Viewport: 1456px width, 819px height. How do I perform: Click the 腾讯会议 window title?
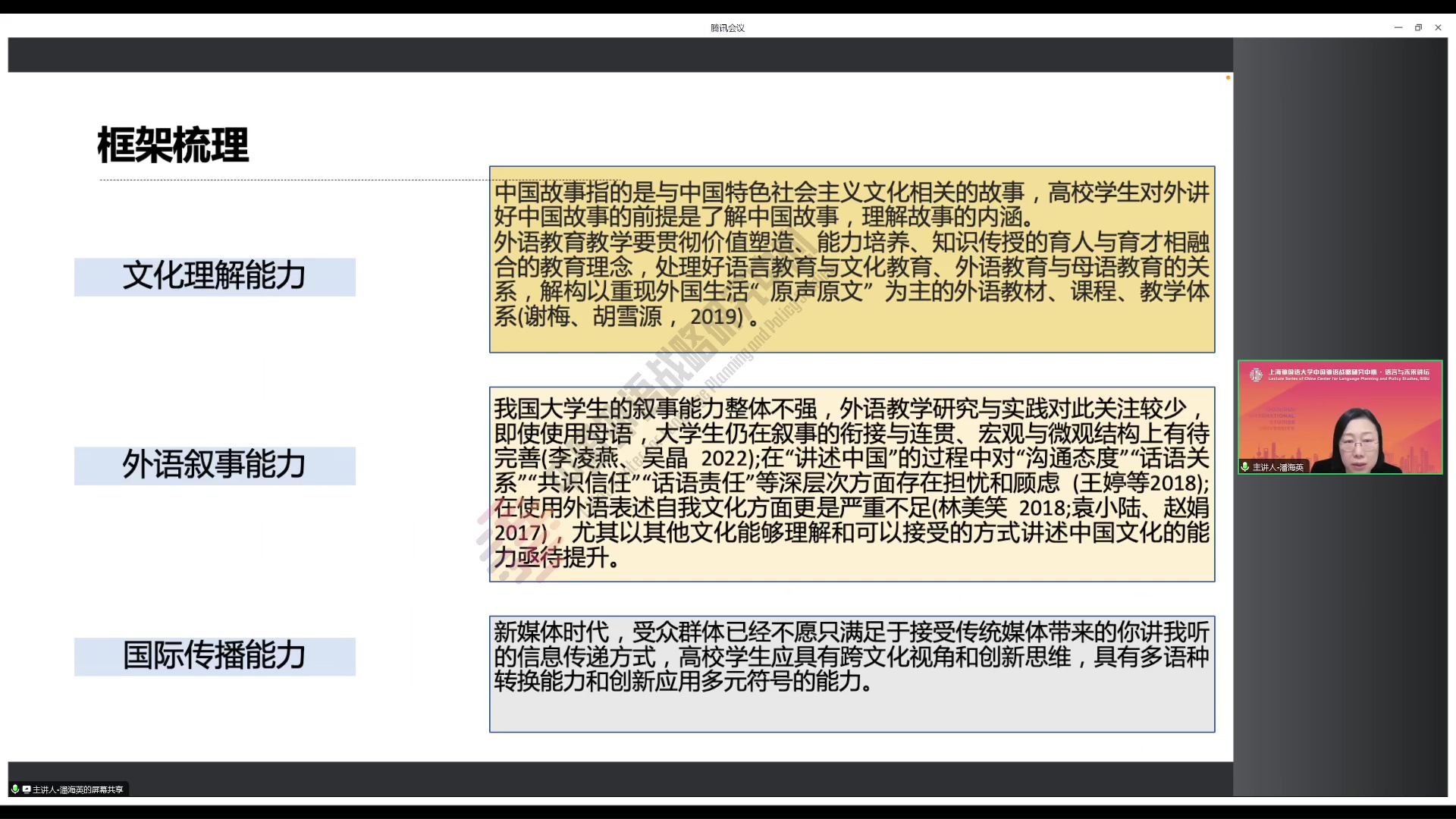pyautogui.click(x=727, y=28)
